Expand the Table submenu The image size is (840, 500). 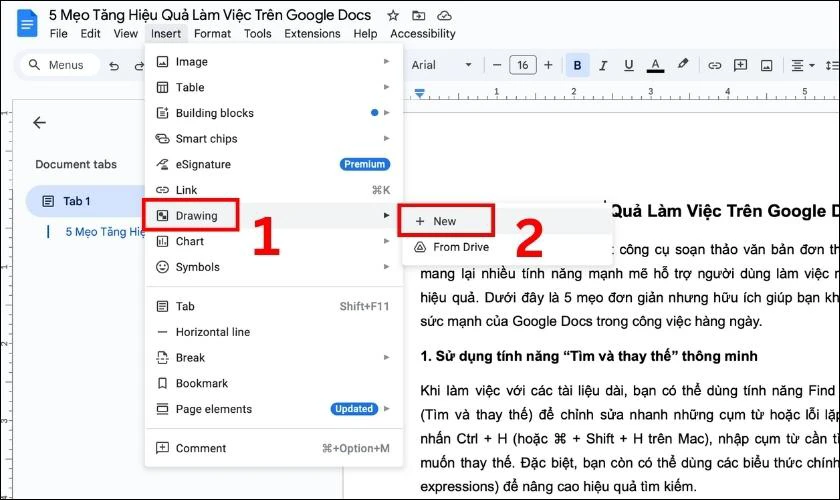[x=273, y=87]
